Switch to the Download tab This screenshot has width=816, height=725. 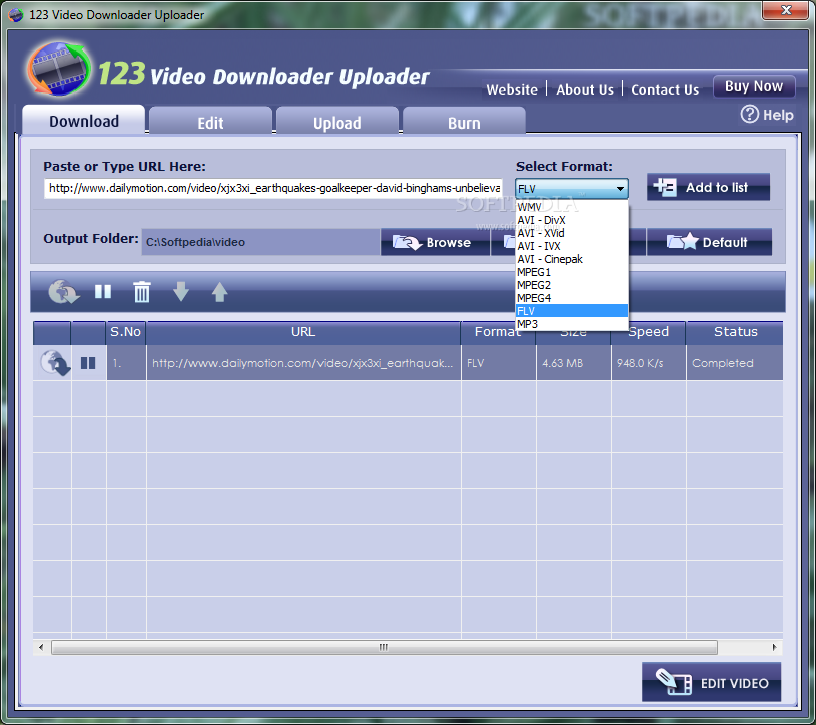click(84, 121)
